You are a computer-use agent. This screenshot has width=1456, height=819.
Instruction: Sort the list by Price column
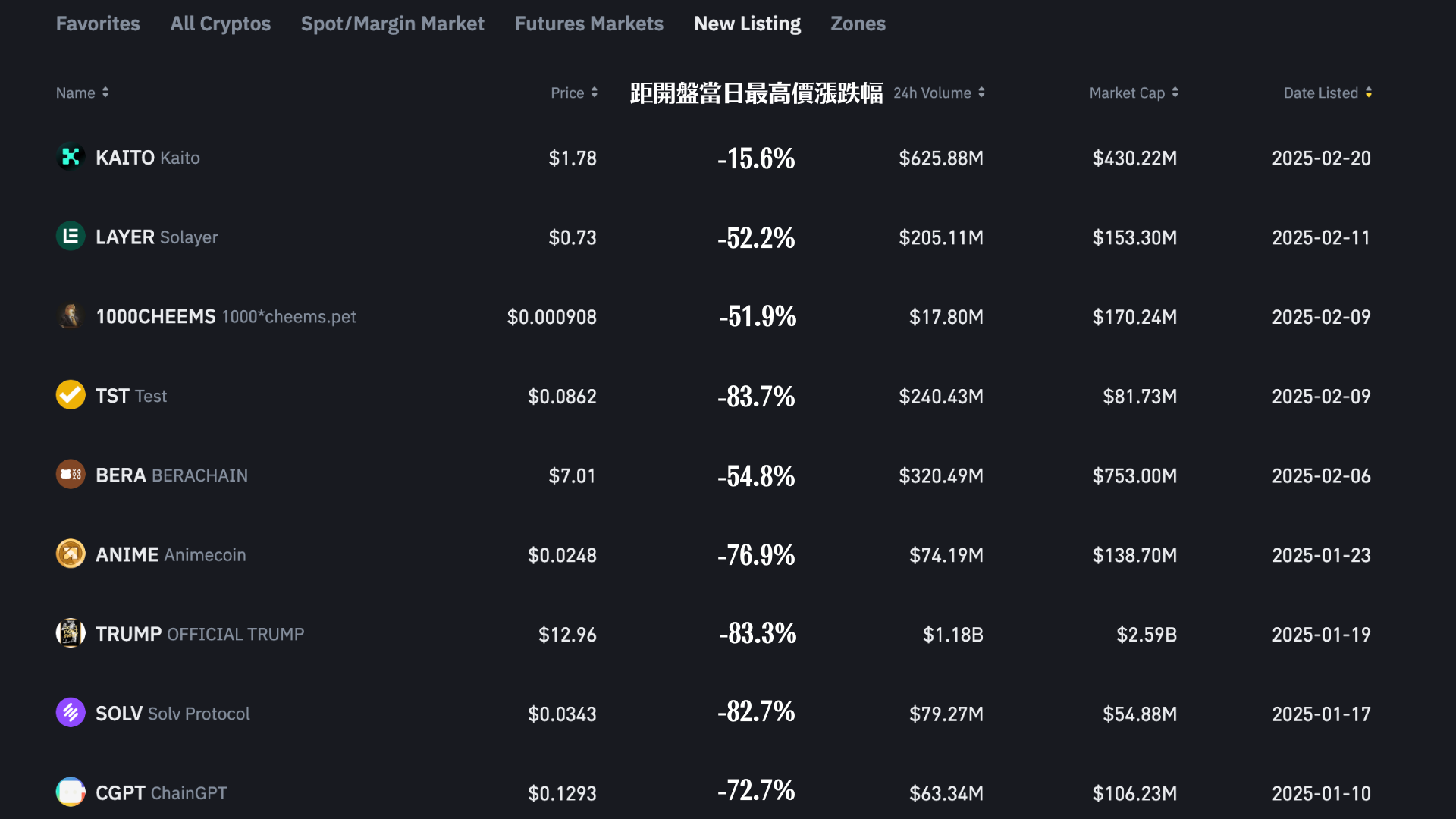(x=574, y=93)
